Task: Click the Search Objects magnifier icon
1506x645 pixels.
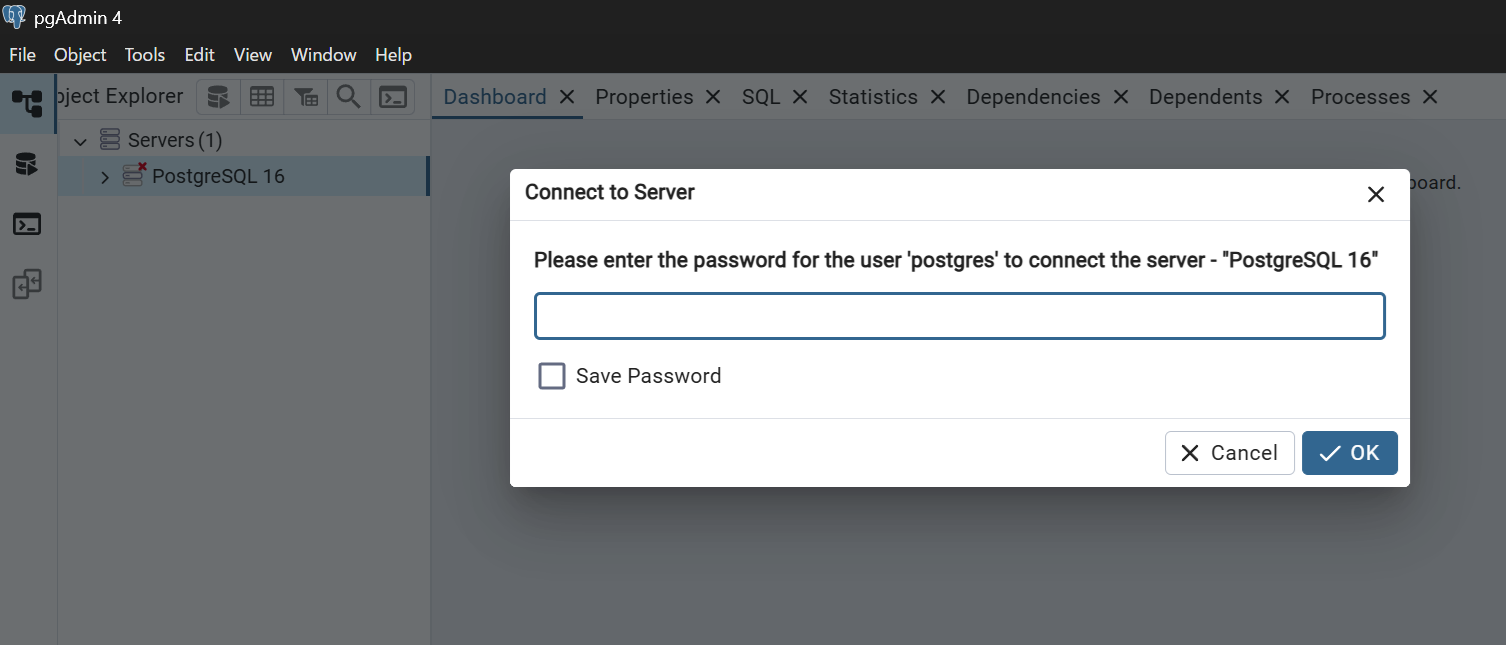Action: click(348, 97)
